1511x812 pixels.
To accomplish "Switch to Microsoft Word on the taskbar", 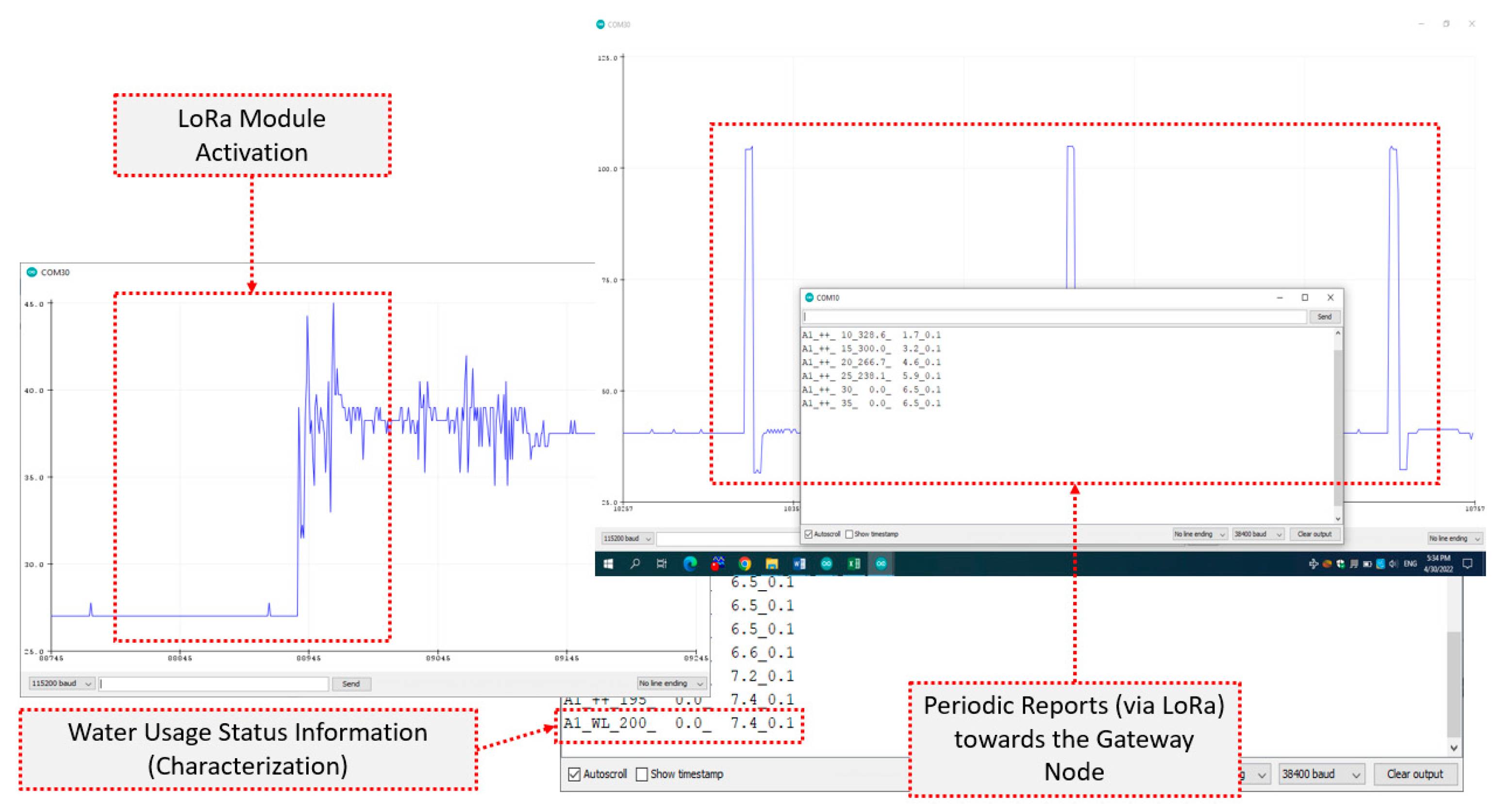I will [x=799, y=564].
